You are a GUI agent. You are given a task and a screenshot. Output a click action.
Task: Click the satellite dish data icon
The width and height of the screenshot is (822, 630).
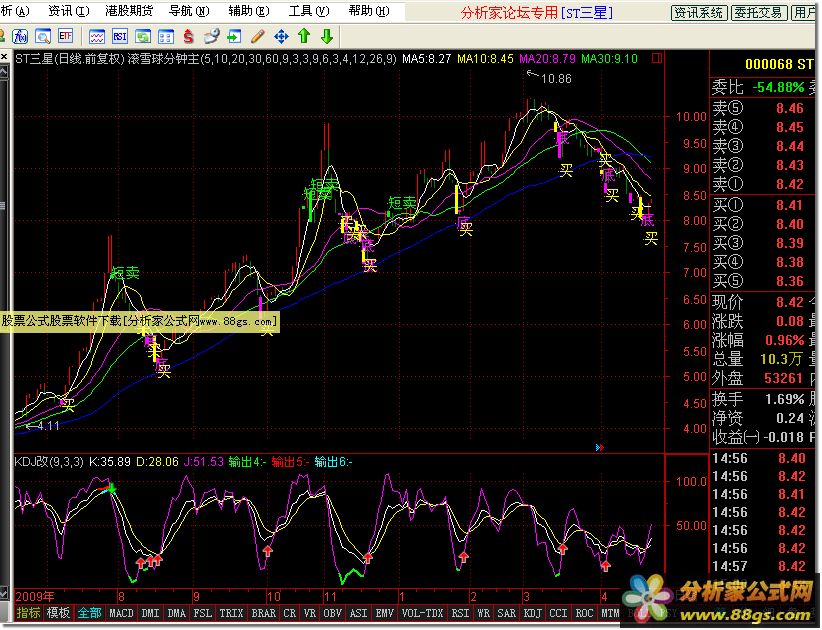(211, 36)
